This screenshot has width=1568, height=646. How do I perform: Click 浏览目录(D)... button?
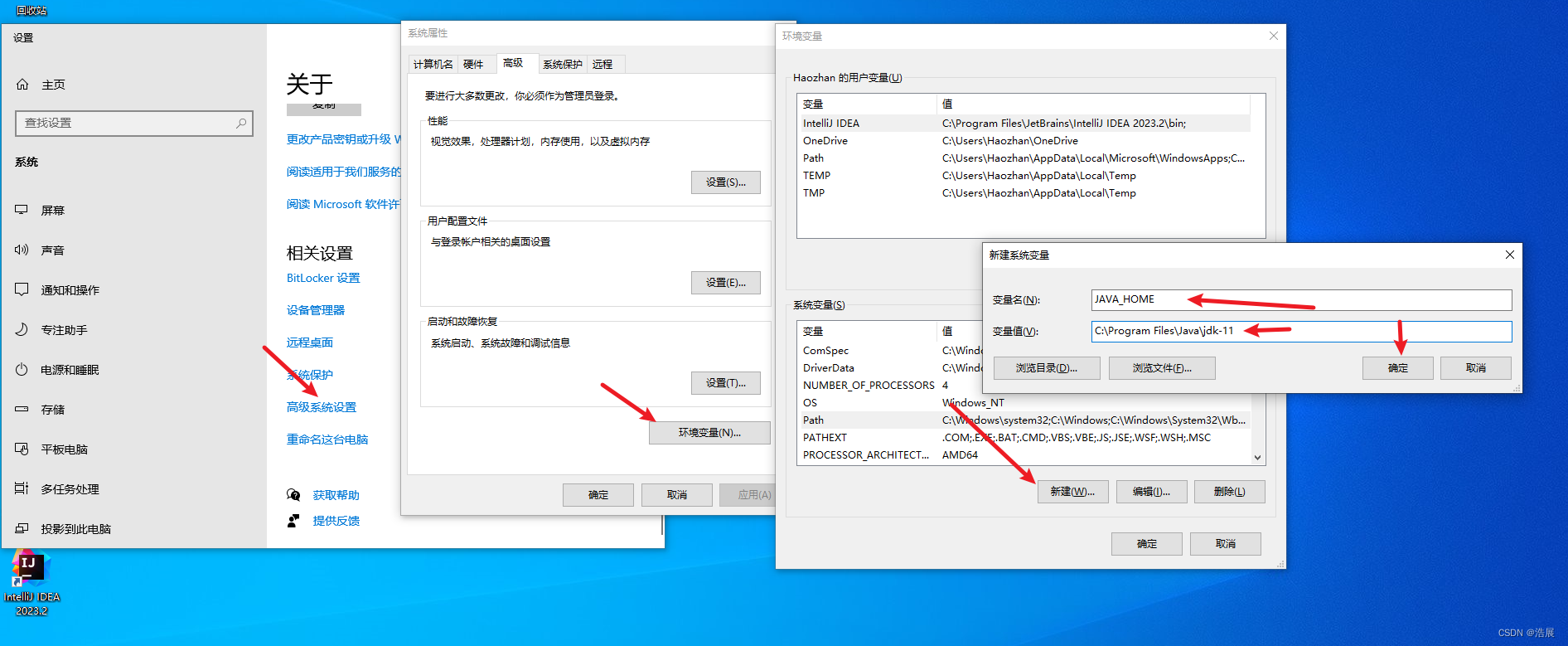tap(1047, 368)
